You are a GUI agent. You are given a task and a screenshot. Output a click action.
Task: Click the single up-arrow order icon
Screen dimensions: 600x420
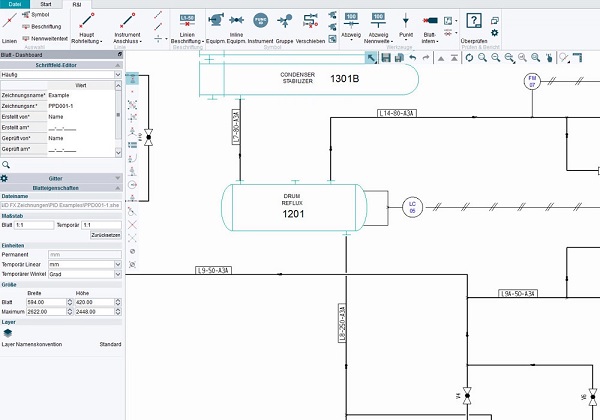click(441, 58)
